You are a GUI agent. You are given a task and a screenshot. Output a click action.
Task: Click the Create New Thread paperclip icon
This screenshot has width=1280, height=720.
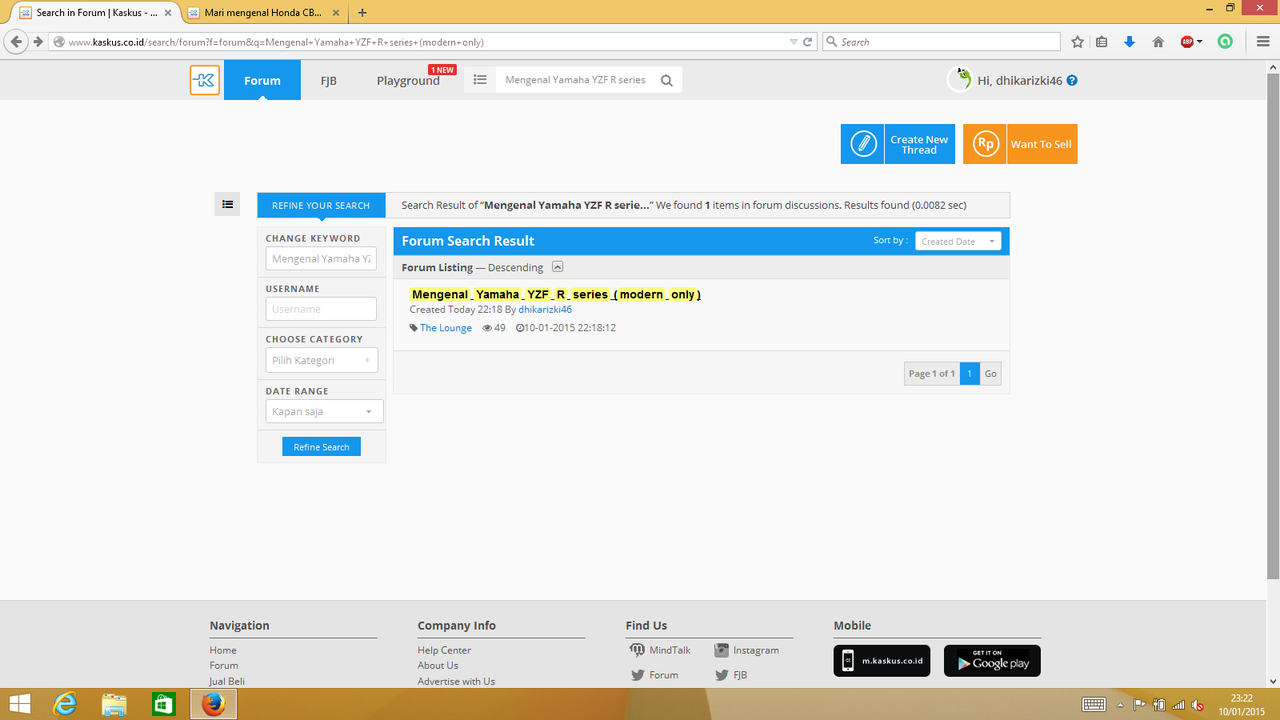(x=863, y=144)
